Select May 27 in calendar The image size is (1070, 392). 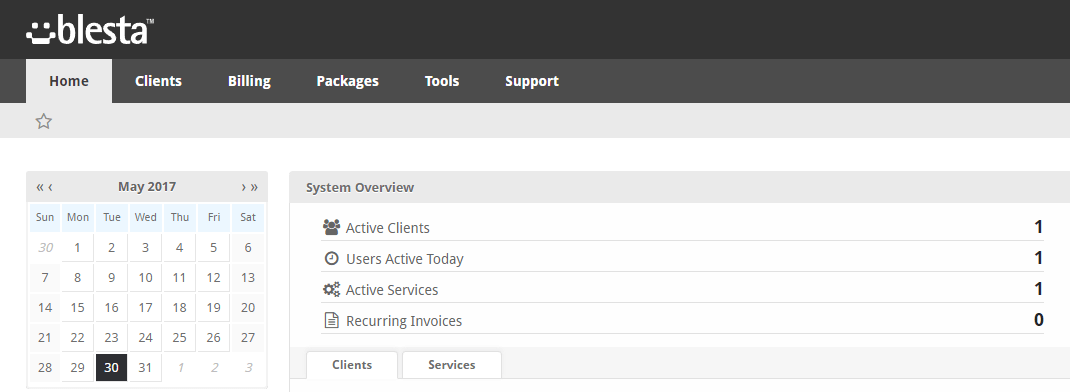[248, 337]
